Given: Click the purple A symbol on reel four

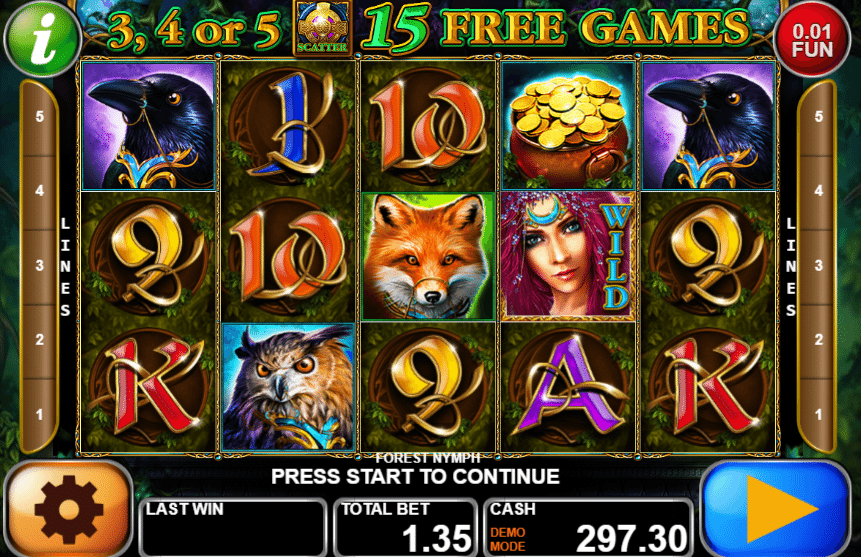Looking at the screenshot, I should point(568,387).
